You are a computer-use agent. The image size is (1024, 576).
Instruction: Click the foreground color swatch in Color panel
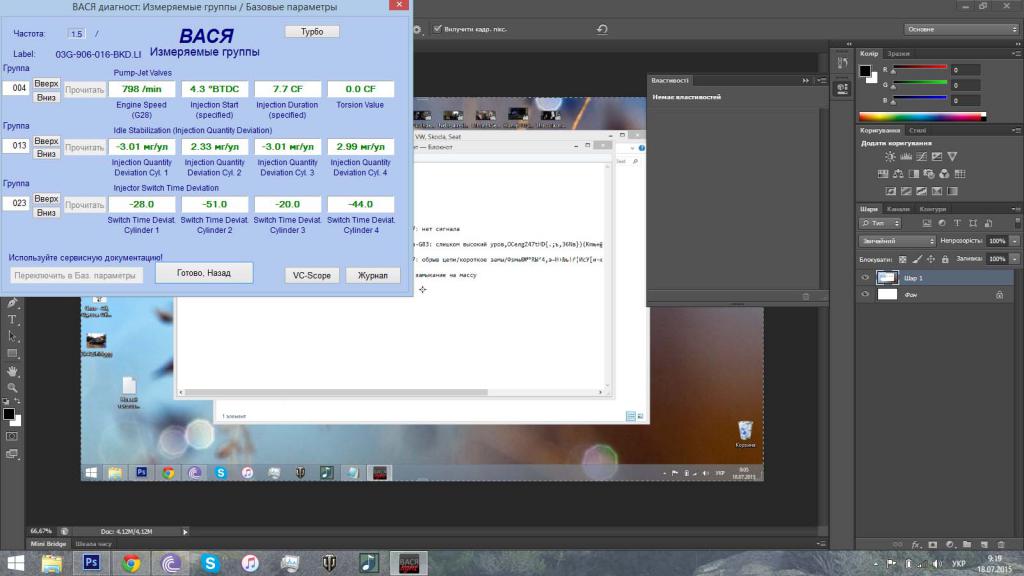pos(865,71)
